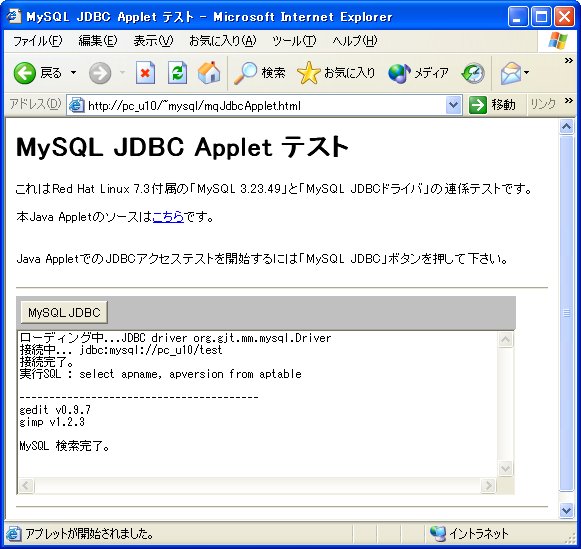Click the green Back arrow icon
Image resolution: width=581 pixels, height=549 pixels.
24,73
